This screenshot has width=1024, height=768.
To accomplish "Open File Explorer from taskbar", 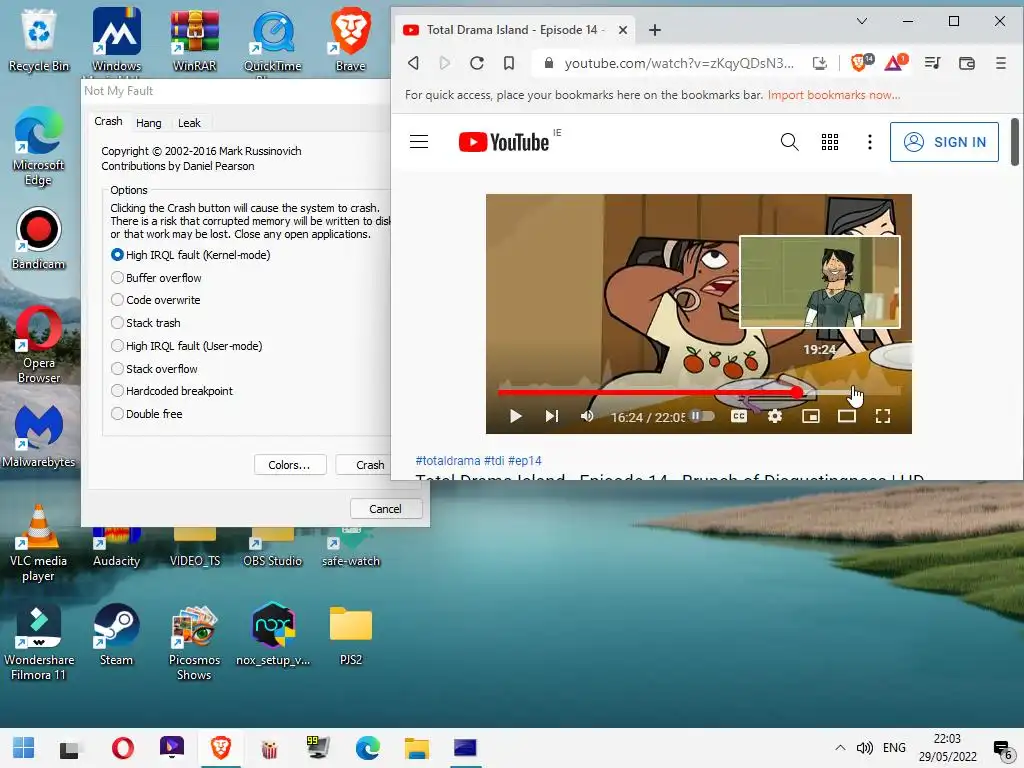I will (x=416, y=748).
